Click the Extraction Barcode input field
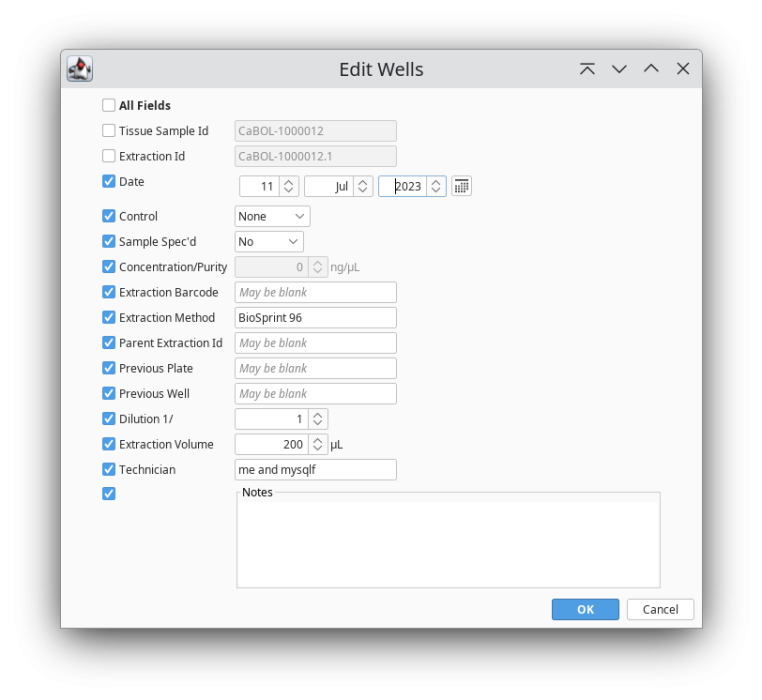Viewport: 762px width, 700px height. (315, 293)
